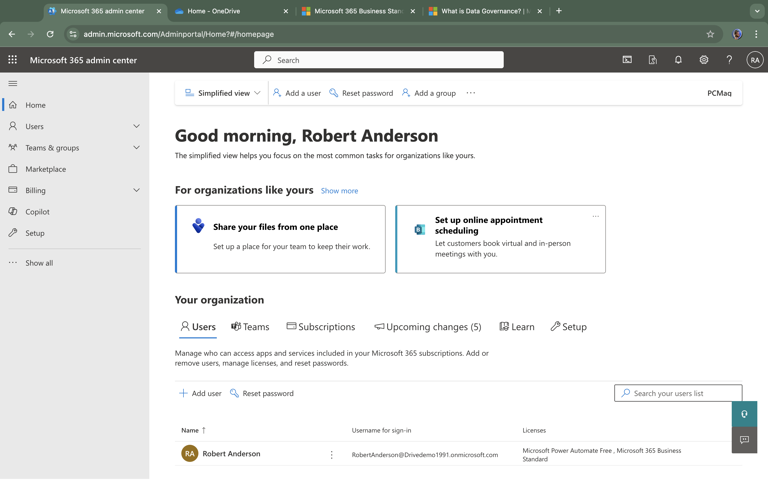Image resolution: width=768 pixels, height=480 pixels.
Task: Expand Teams & groups nav section
Action: (136, 147)
